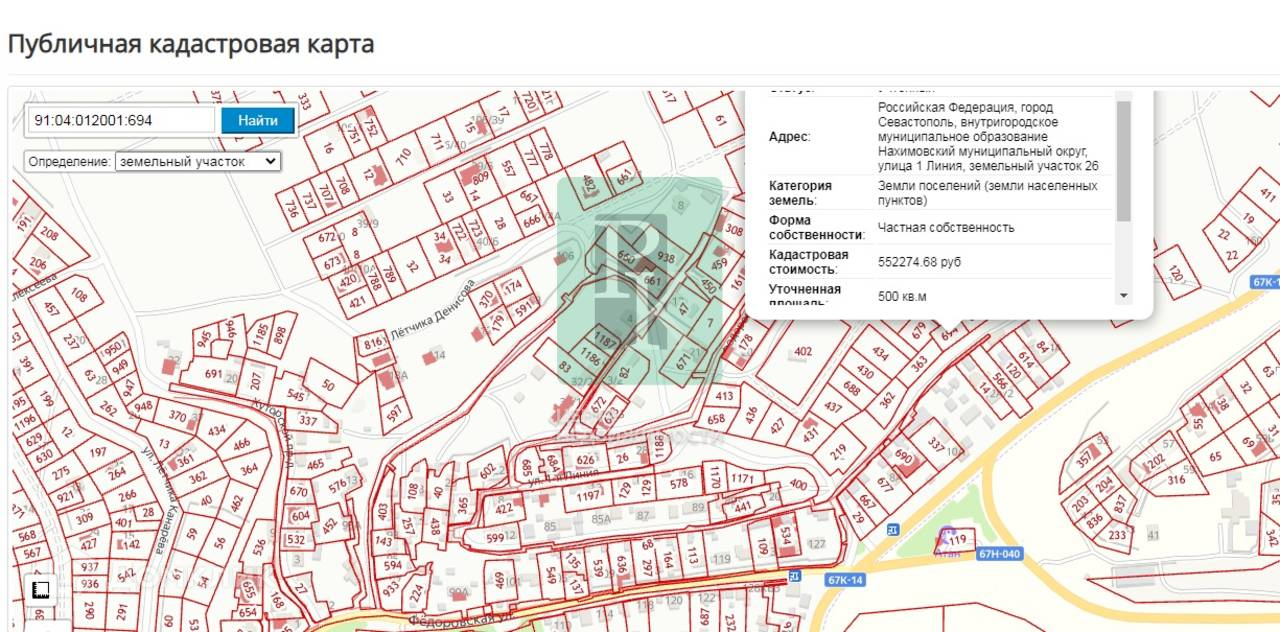This screenshot has width=1280, height=632.
Task: Click the bus stop icon beside the 67К-14 label
Action: [795, 575]
